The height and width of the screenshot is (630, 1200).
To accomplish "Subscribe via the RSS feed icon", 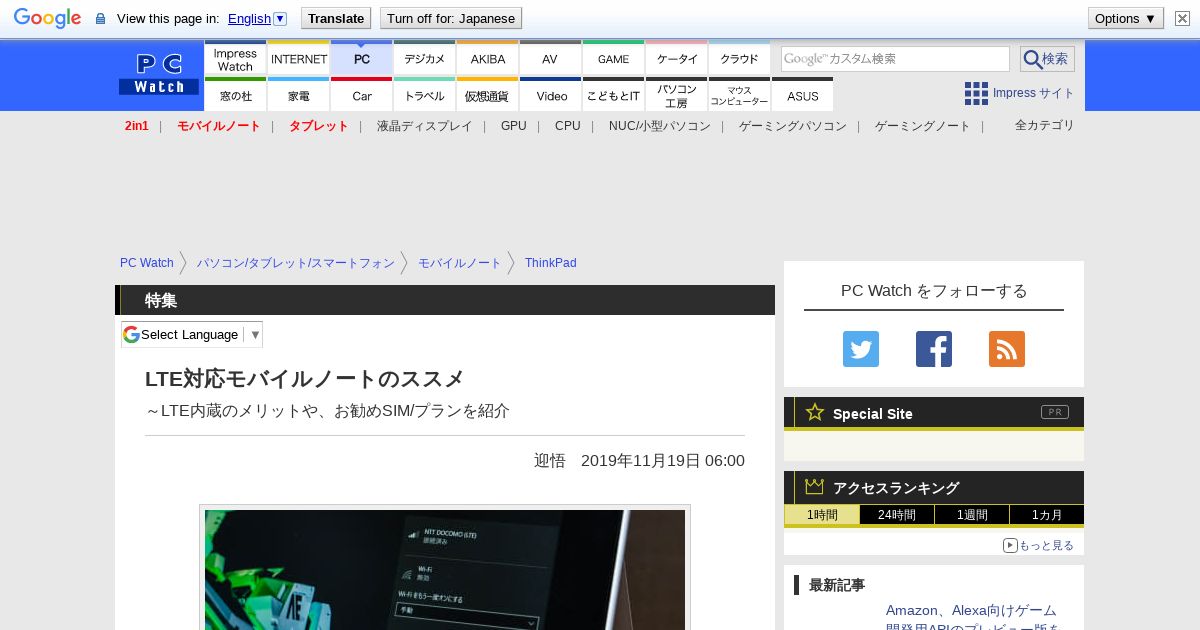I will 1007,349.
